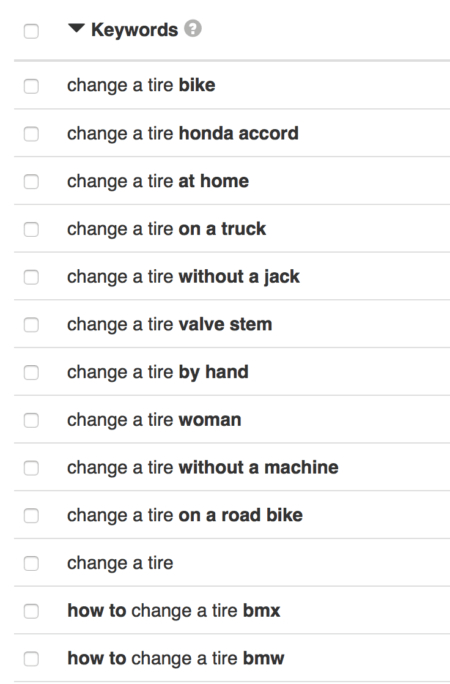Select the checkbox next to 'change a tire woman'
The width and height of the screenshot is (450, 684).
coord(31,421)
